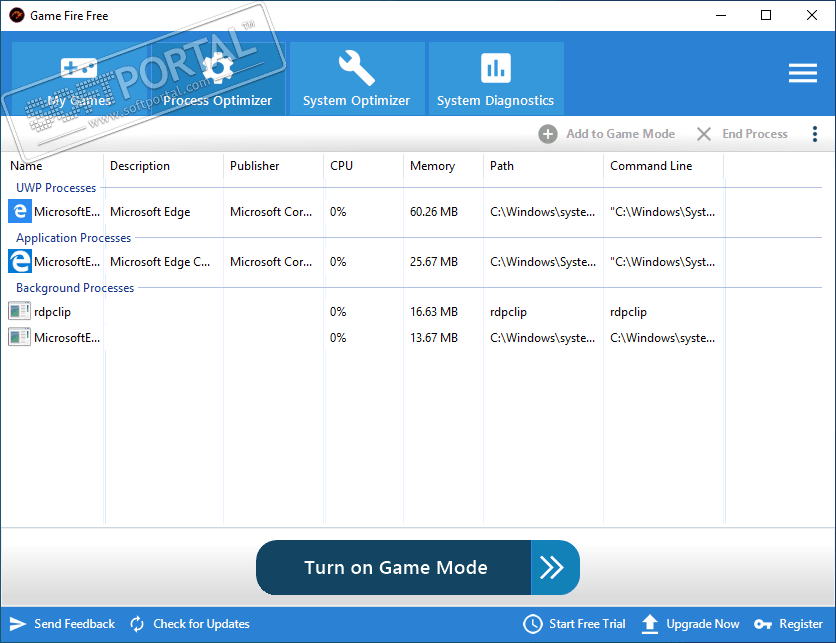Screen dimensions: 836x643
Task: Click the Add to Game Mode label
Action: pyautogui.click(x=621, y=134)
